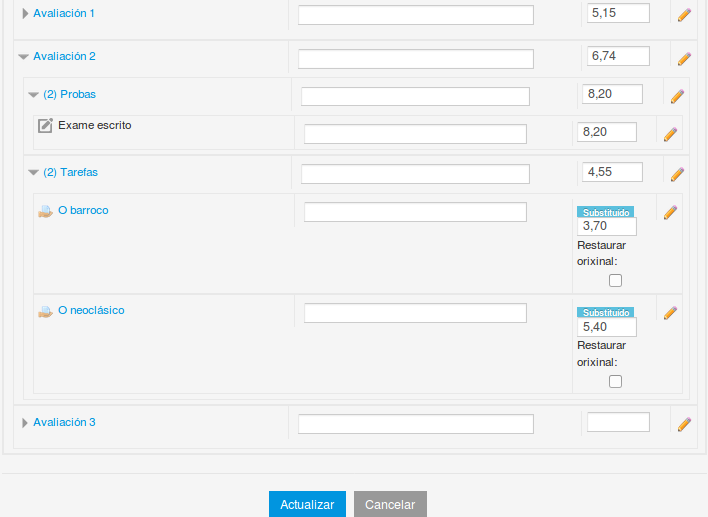The height and width of the screenshot is (517, 708).
Task: Click pencil icon in Exame escrito row
Action: coord(671,134)
